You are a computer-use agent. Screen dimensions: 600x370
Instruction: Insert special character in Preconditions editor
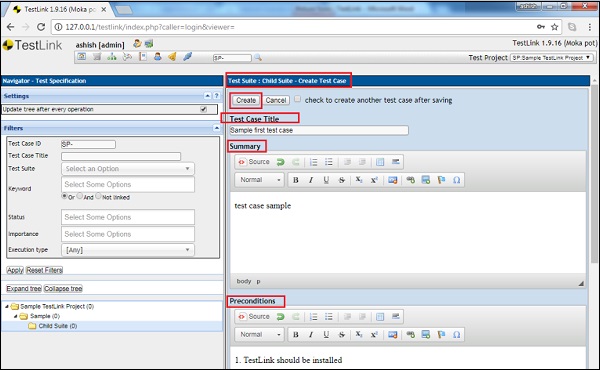[457, 334]
